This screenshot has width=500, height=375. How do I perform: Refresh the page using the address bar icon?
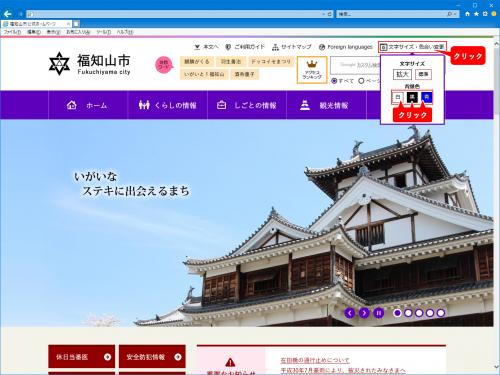pos(330,14)
